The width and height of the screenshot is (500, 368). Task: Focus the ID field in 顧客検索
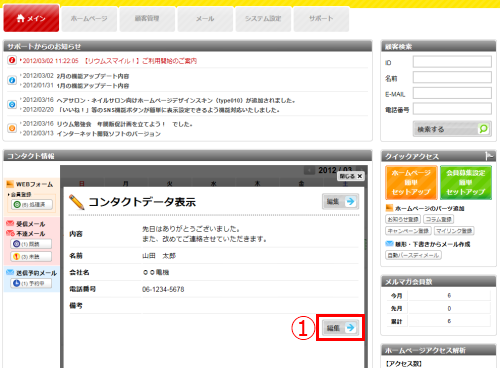click(452, 62)
